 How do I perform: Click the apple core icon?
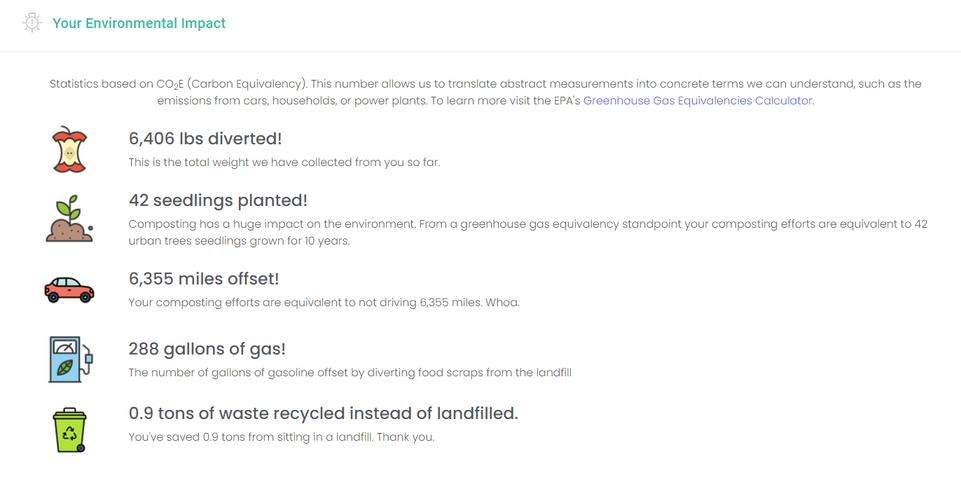[69, 149]
